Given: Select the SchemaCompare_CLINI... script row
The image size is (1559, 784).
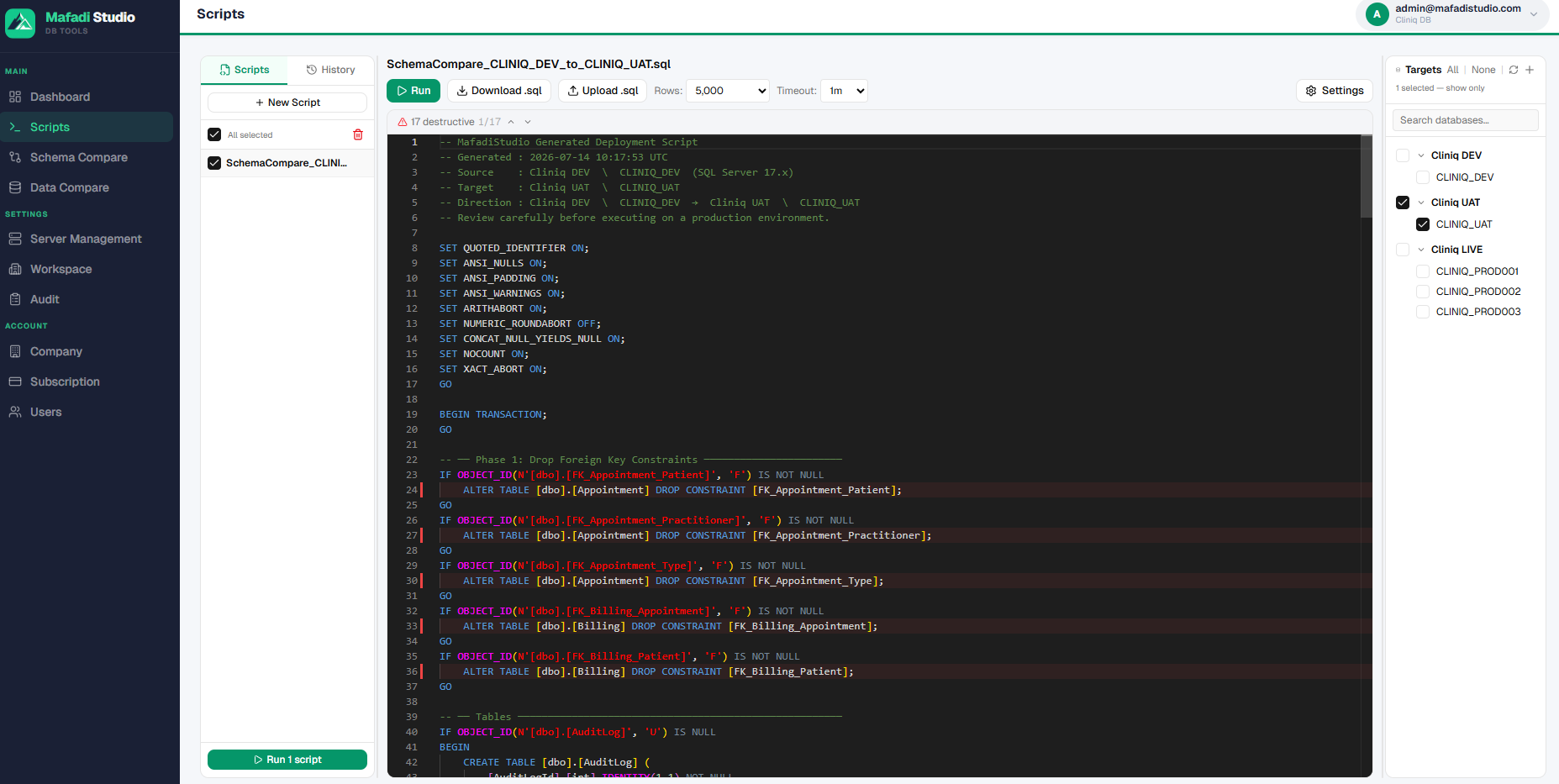Looking at the screenshot, I should (287, 163).
